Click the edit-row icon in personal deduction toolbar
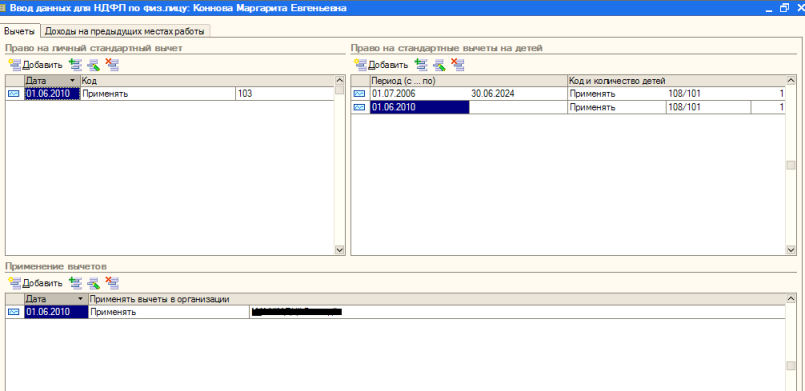The height and width of the screenshot is (391, 805). pyautogui.click(x=93, y=65)
